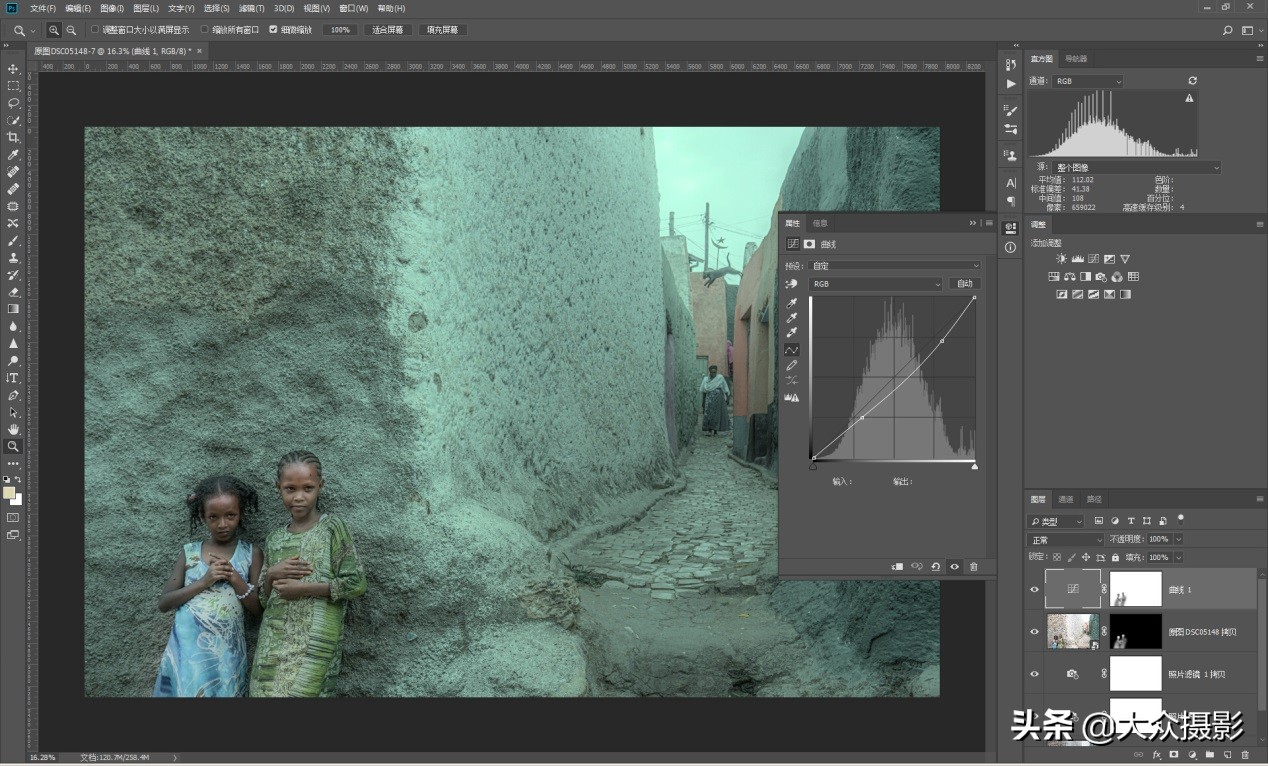Switch to the 通道 tab

pyautogui.click(x=1066, y=499)
